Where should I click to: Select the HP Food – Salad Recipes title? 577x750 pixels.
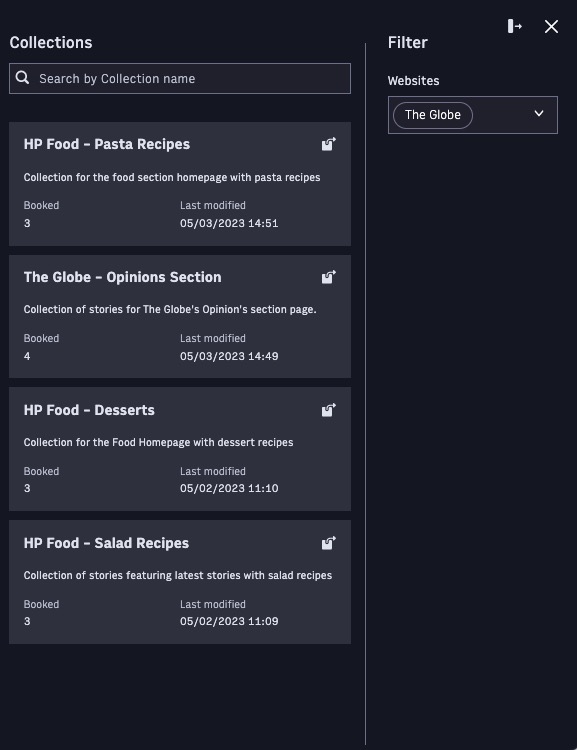[106, 543]
